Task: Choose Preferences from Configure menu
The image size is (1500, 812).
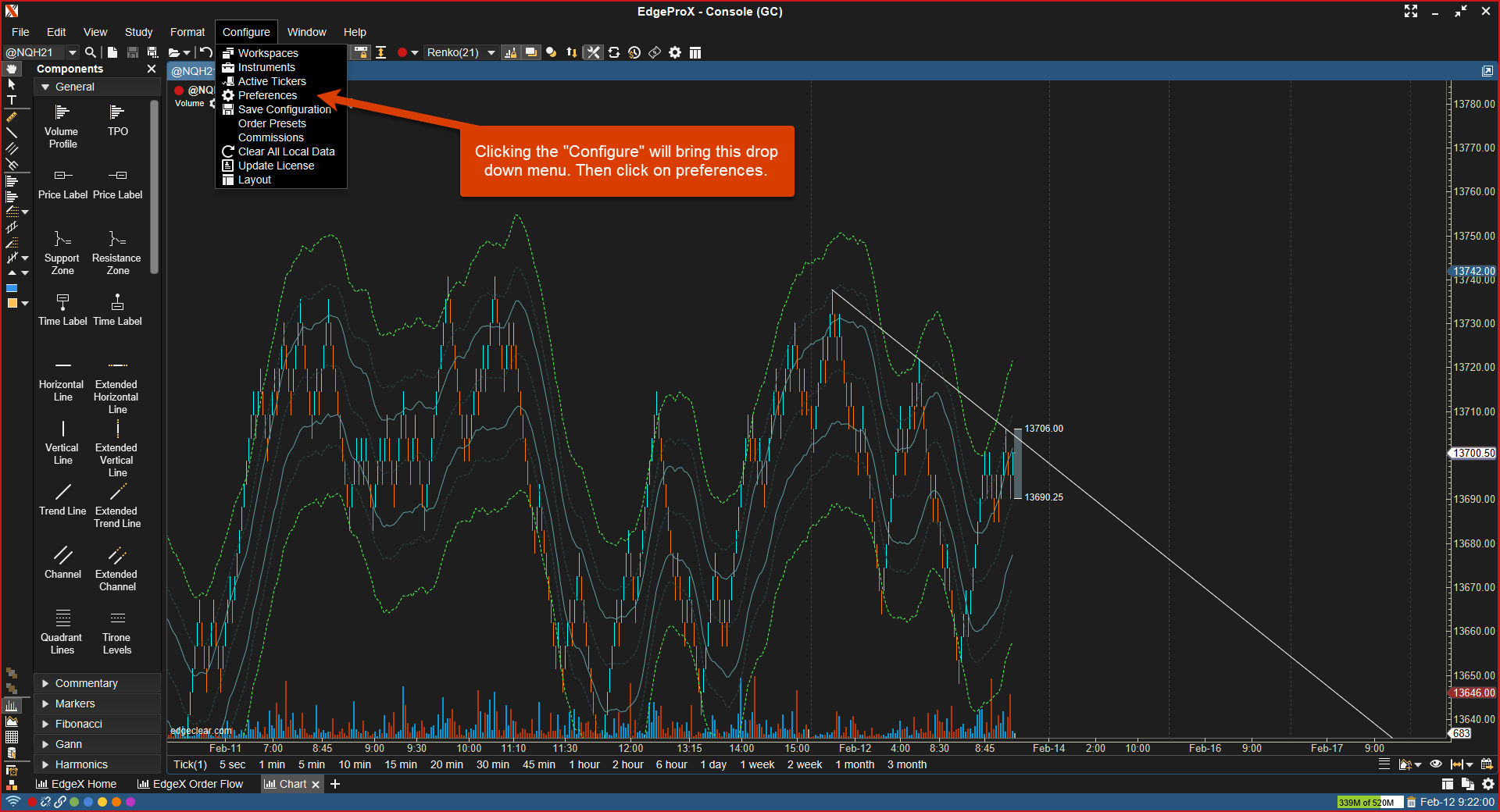Action: [x=281, y=95]
